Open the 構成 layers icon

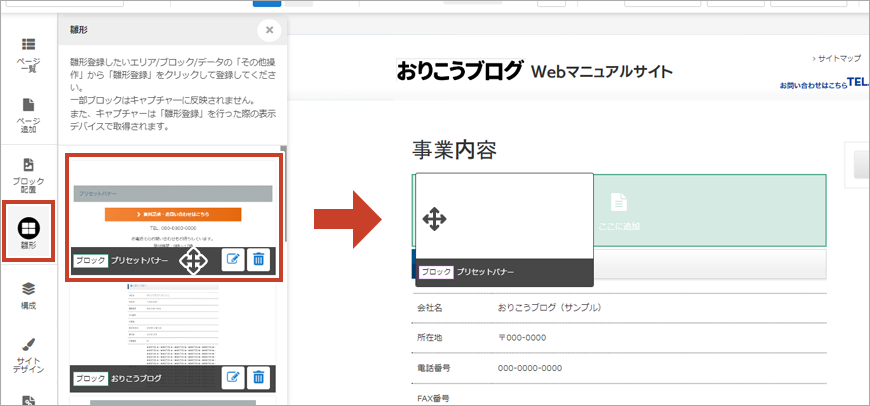[29, 294]
